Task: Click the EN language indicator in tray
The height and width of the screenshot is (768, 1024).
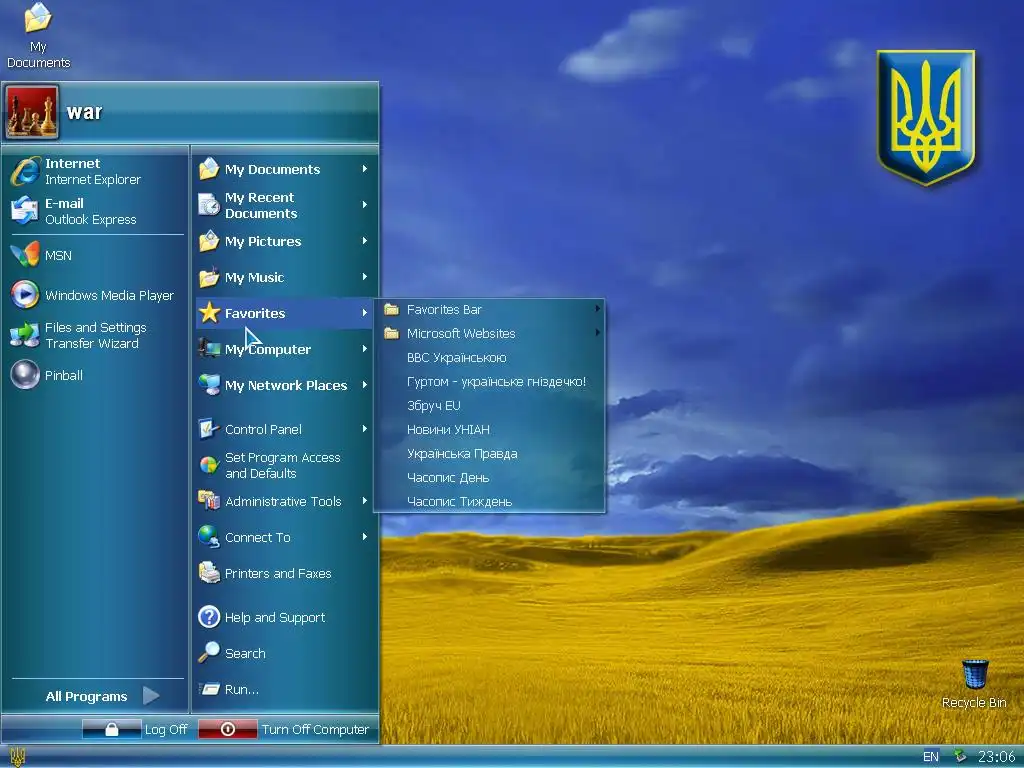Action: pyautogui.click(x=930, y=757)
